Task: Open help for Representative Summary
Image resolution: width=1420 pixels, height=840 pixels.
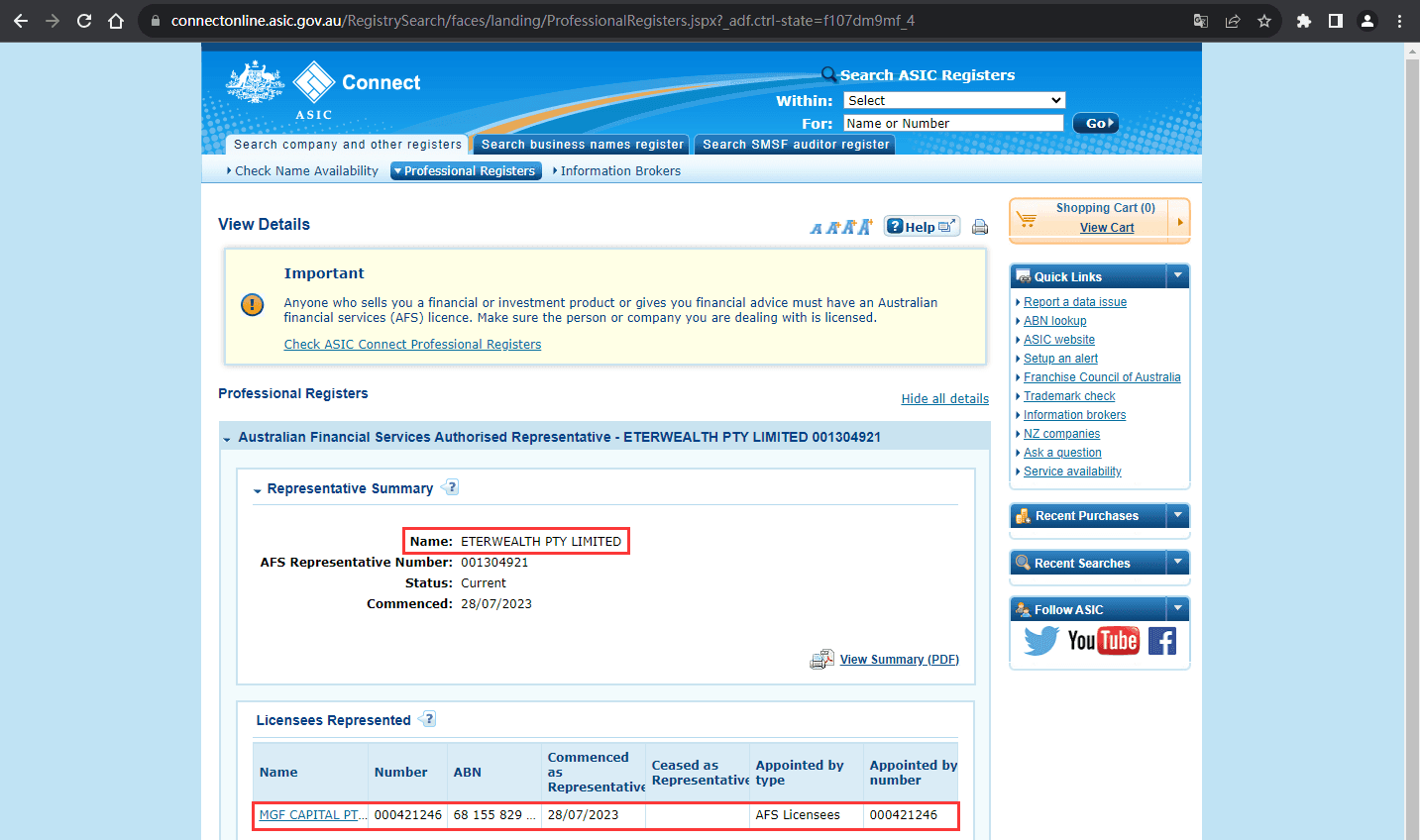Action: pyautogui.click(x=451, y=487)
